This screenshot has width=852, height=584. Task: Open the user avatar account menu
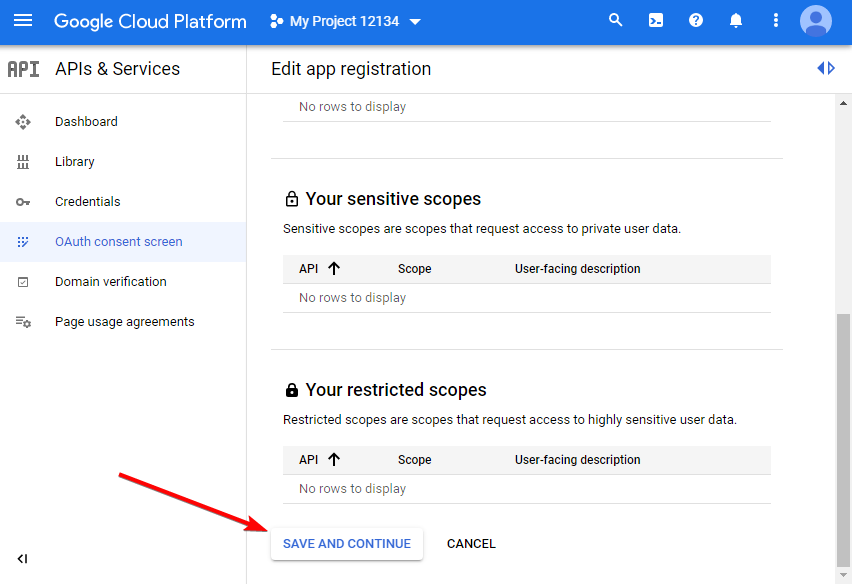(x=815, y=20)
